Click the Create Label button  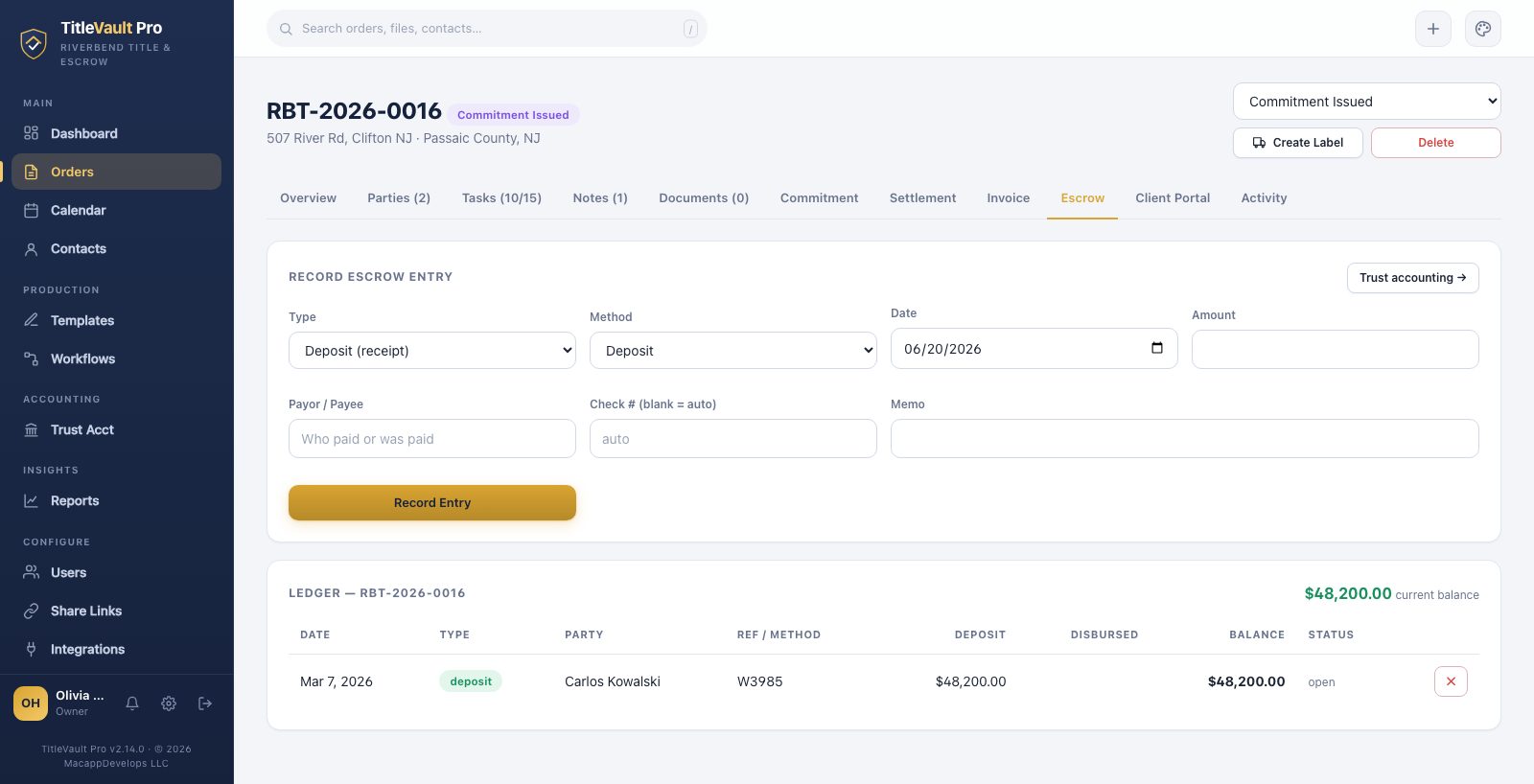coord(1298,143)
